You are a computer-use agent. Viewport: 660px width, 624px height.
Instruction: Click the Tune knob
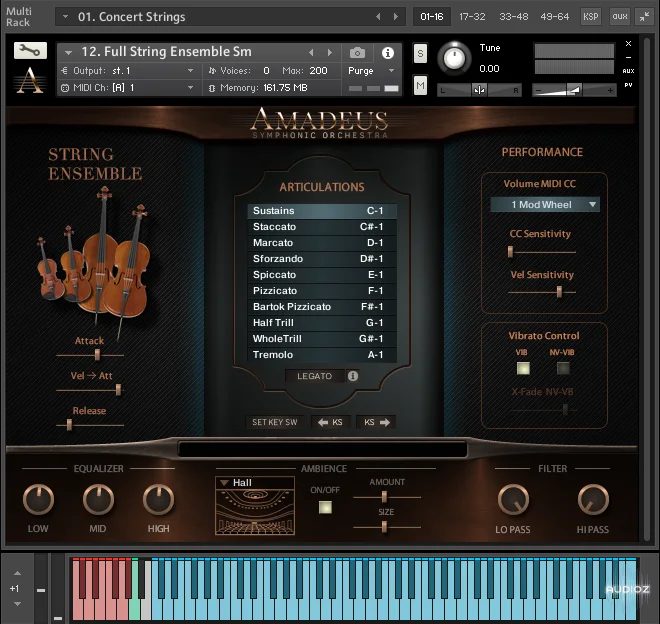pyautogui.click(x=454, y=59)
